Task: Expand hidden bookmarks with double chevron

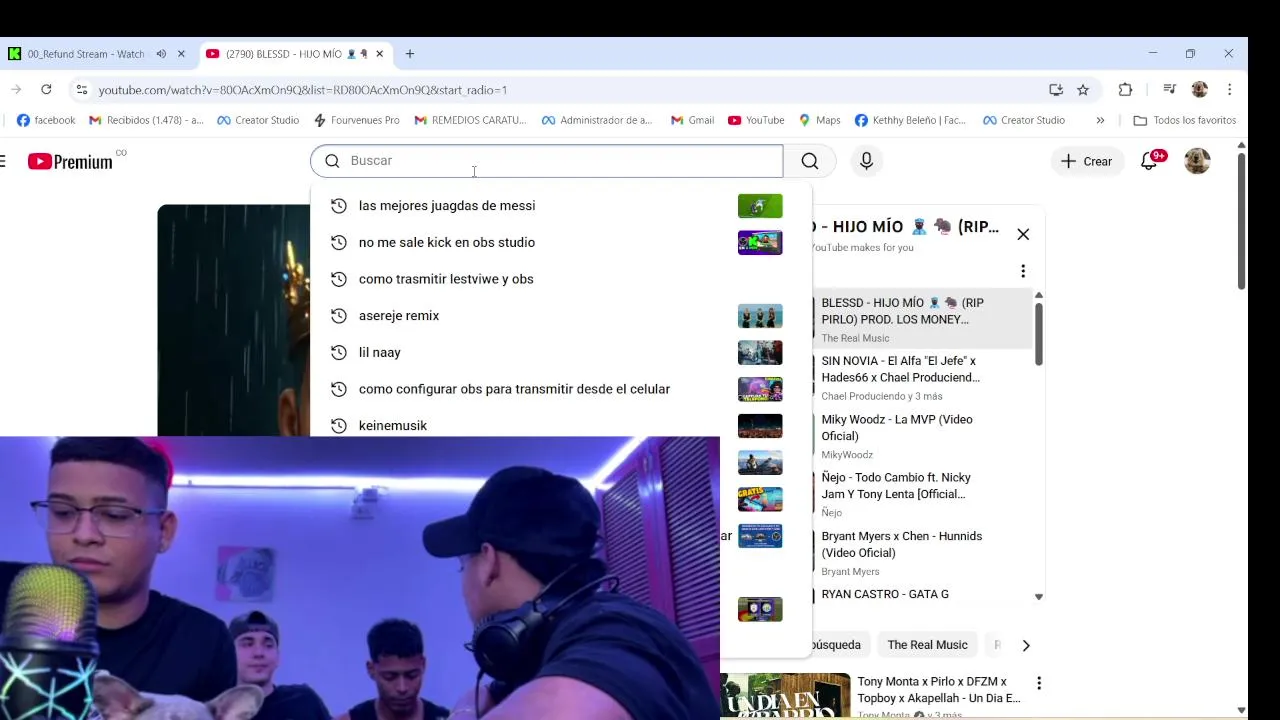Action: [1100, 120]
